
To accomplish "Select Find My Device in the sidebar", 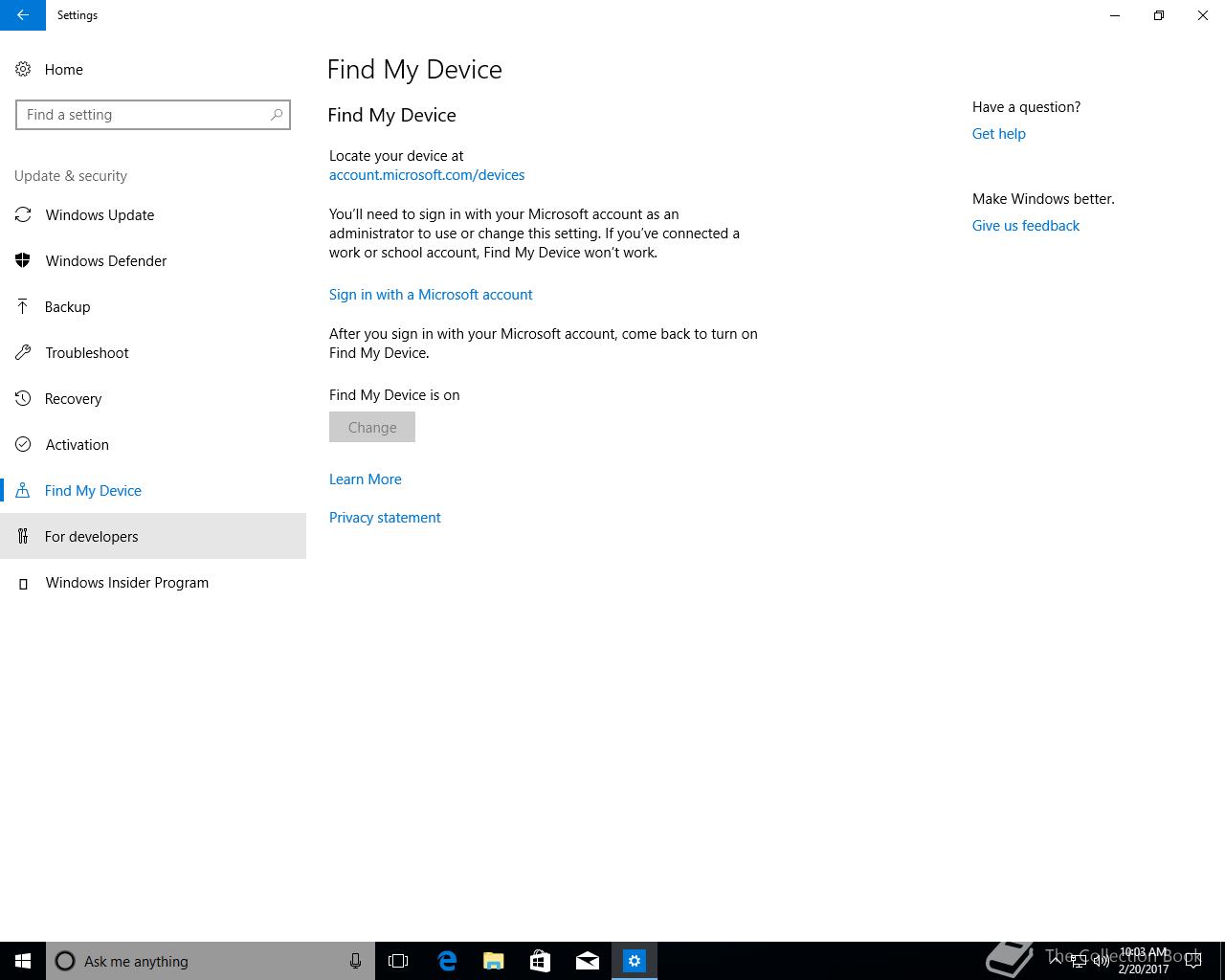I will tap(153, 490).
